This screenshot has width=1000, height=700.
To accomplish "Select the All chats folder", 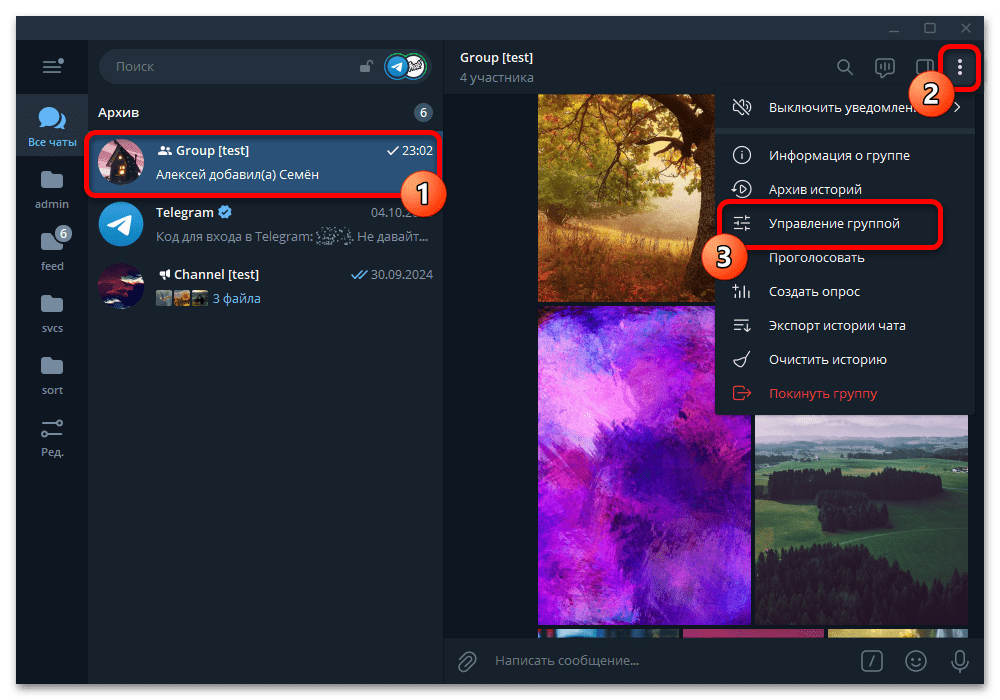I will pos(52,126).
